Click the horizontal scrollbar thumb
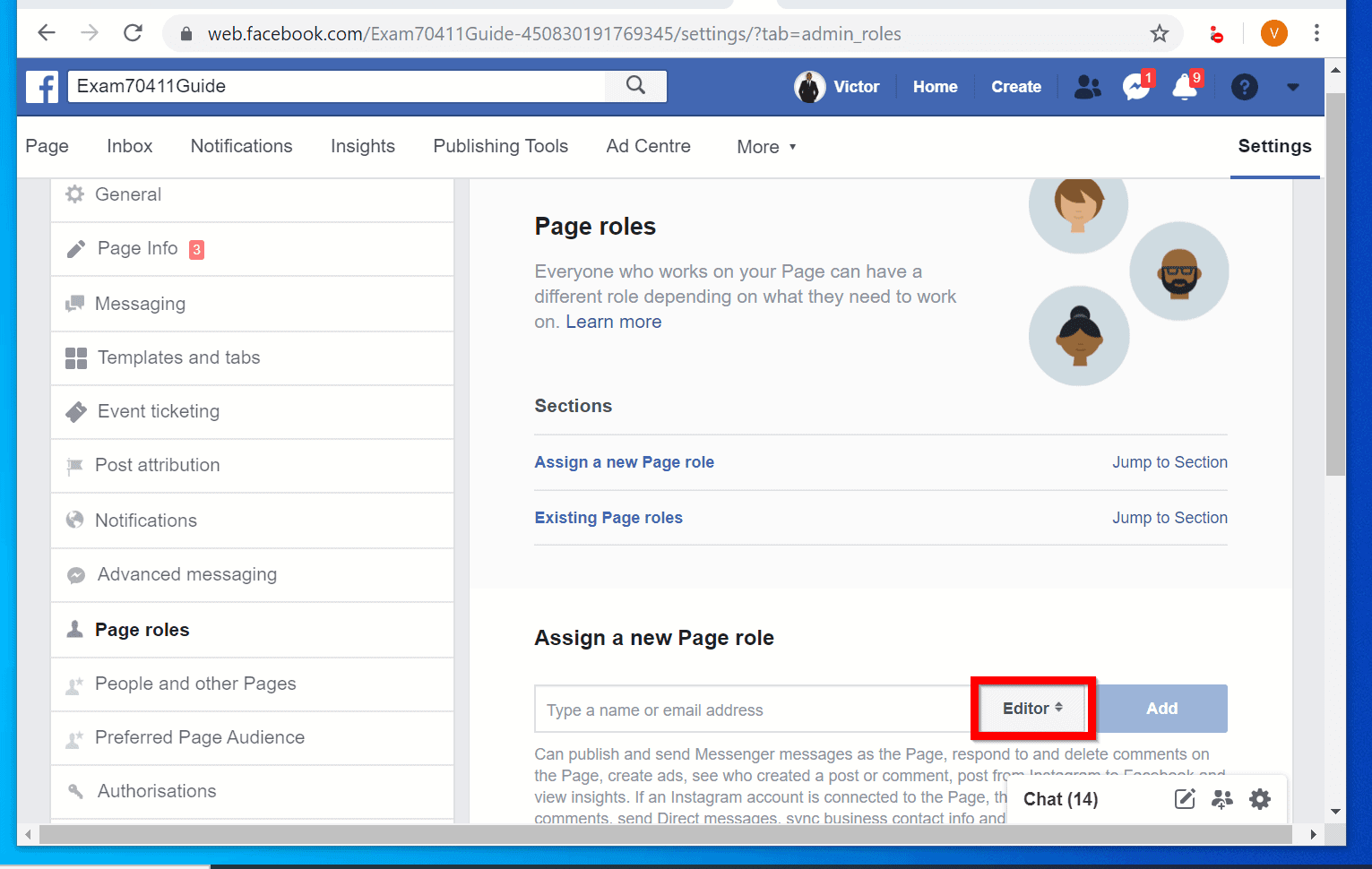The width and height of the screenshot is (1372, 869). [665, 834]
